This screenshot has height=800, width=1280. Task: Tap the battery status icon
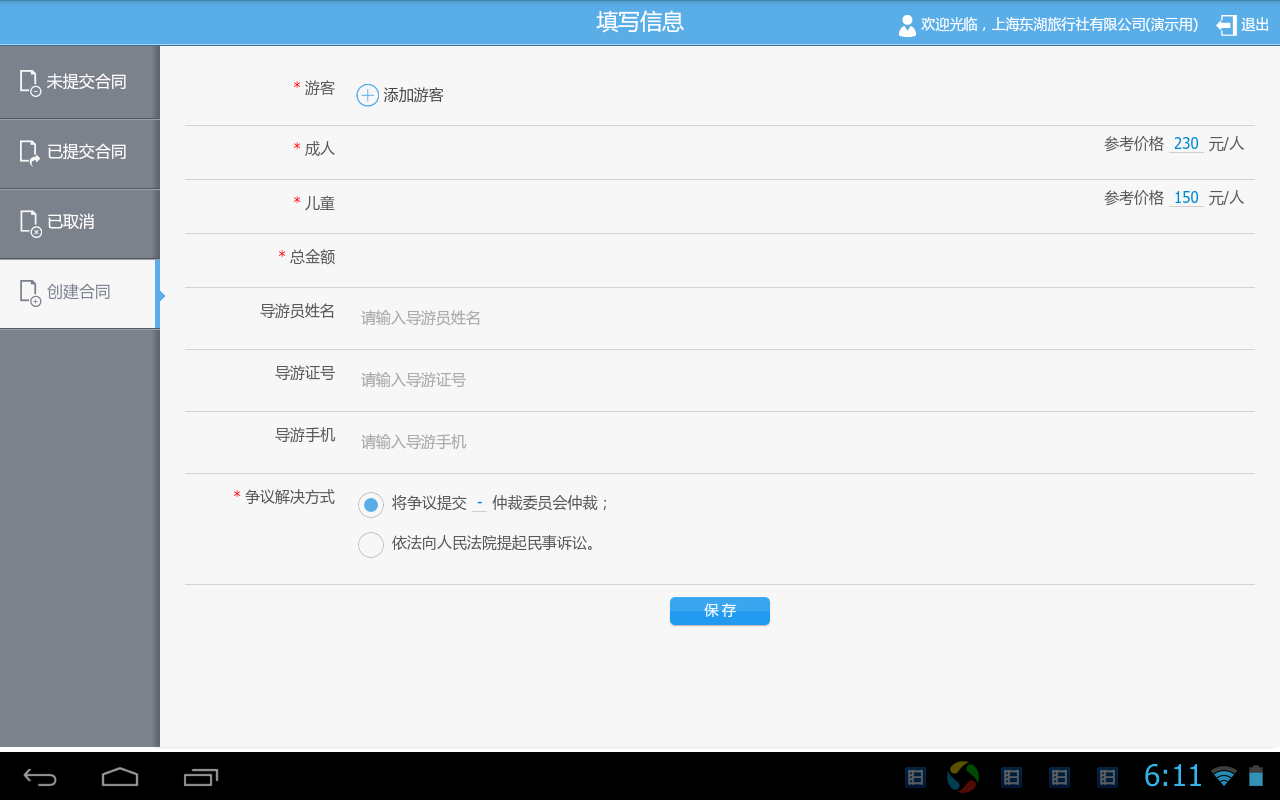click(1256, 776)
